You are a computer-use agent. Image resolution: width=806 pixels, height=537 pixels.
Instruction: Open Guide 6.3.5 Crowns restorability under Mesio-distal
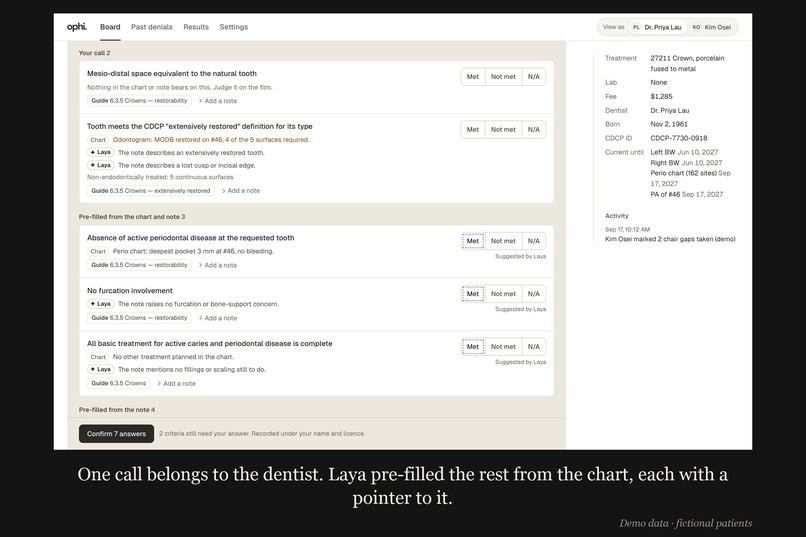[x=139, y=101]
